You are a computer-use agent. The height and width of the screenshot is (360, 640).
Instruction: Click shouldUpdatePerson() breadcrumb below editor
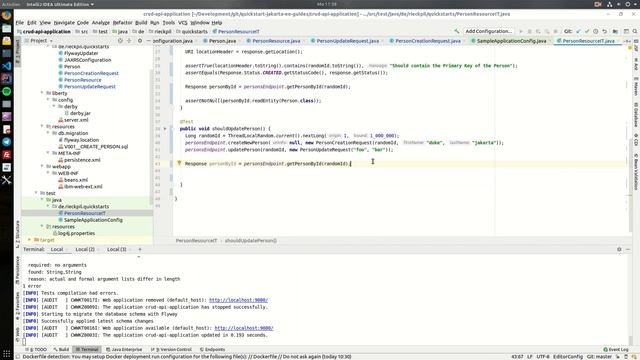click(x=251, y=240)
